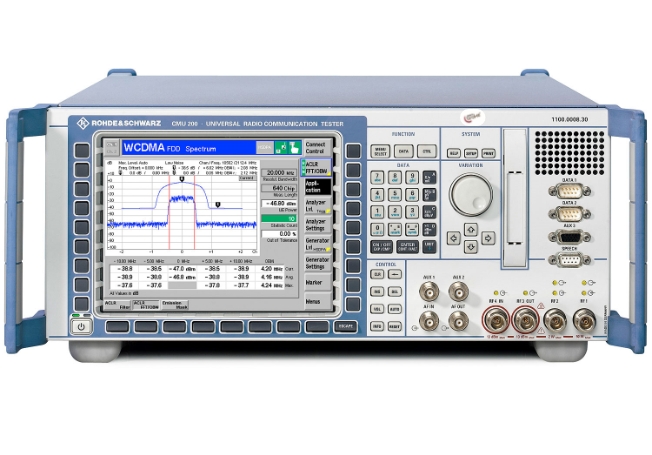
Task: Open Analyzer Settings softkey
Action: pos(316,225)
